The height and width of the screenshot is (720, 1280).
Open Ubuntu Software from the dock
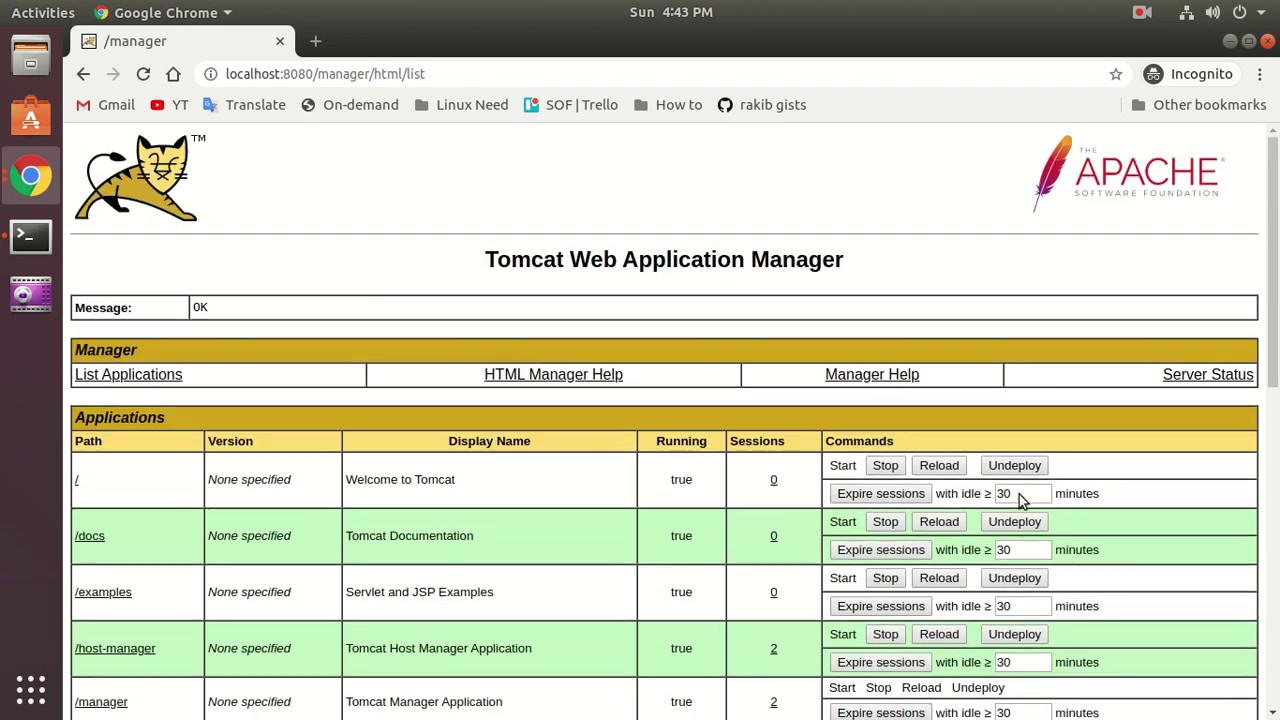tap(31, 116)
